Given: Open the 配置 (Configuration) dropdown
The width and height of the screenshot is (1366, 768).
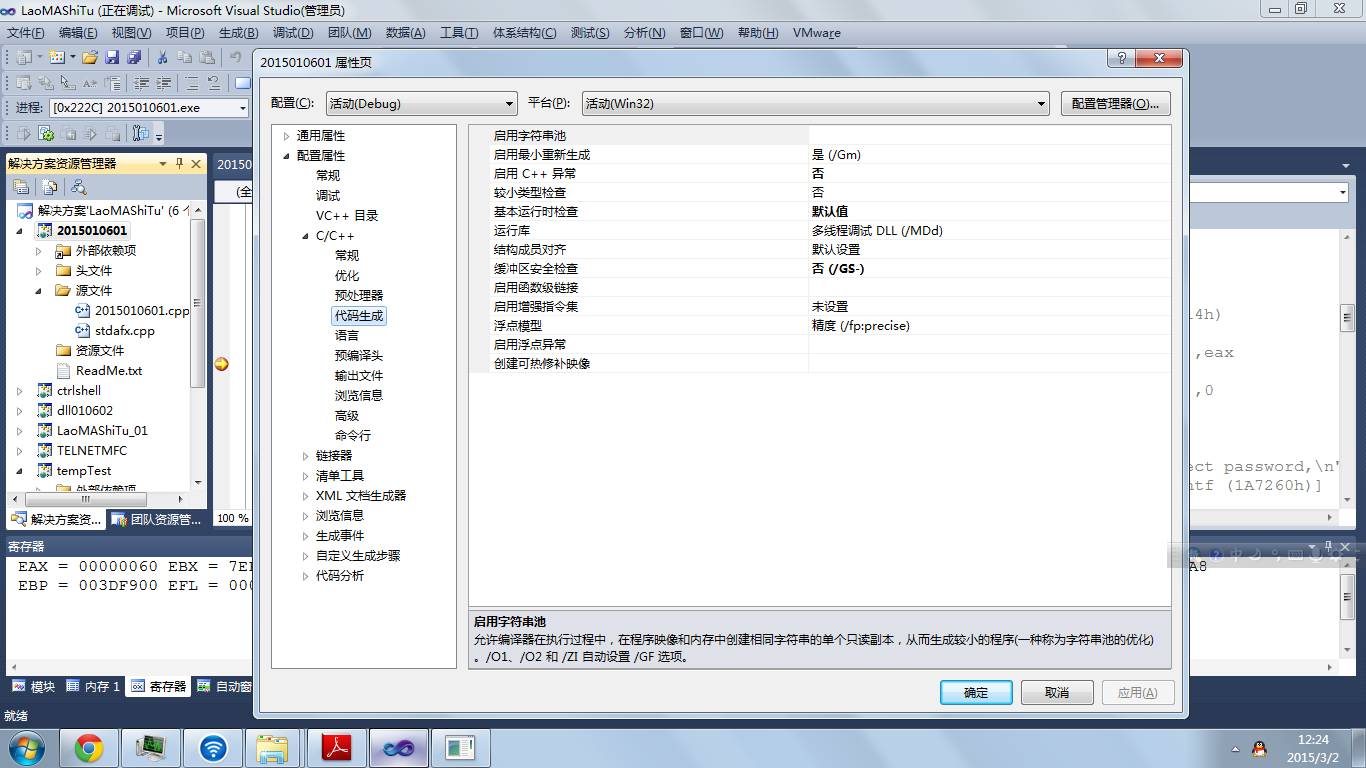Looking at the screenshot, I should coord(421,103).
